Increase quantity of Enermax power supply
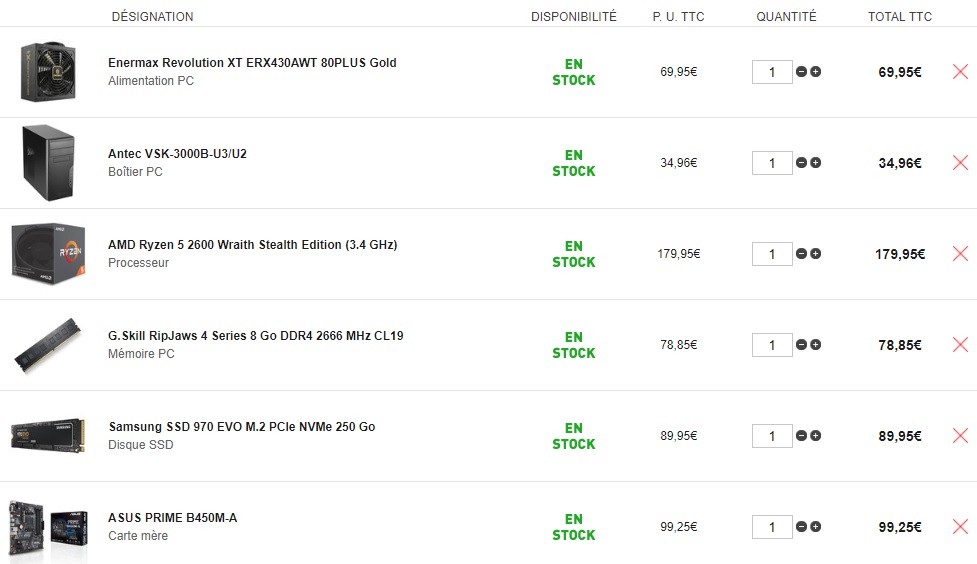The image size is (977, 564). coord(816,72)
